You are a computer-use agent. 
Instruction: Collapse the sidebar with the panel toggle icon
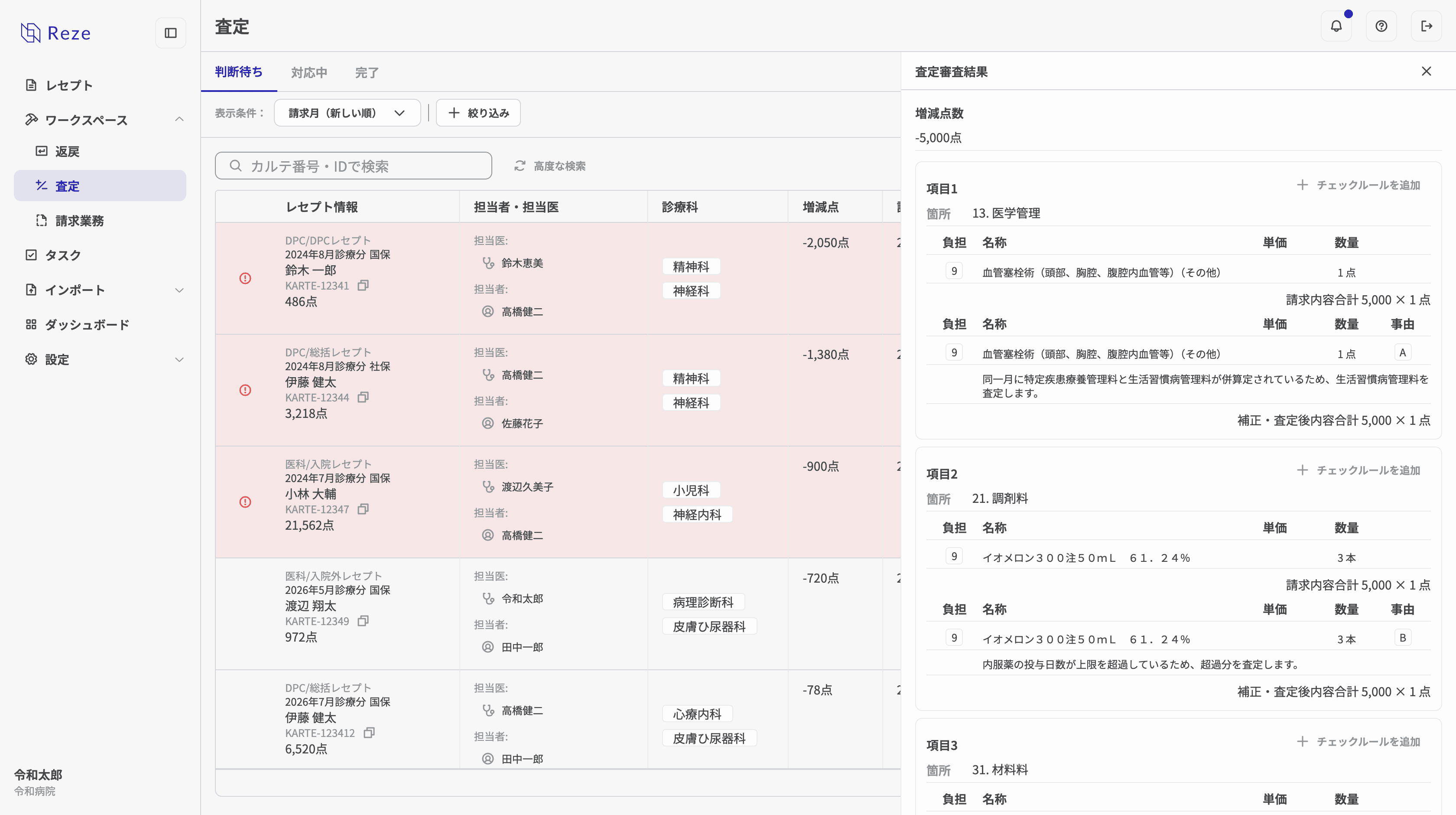point(171,33)
